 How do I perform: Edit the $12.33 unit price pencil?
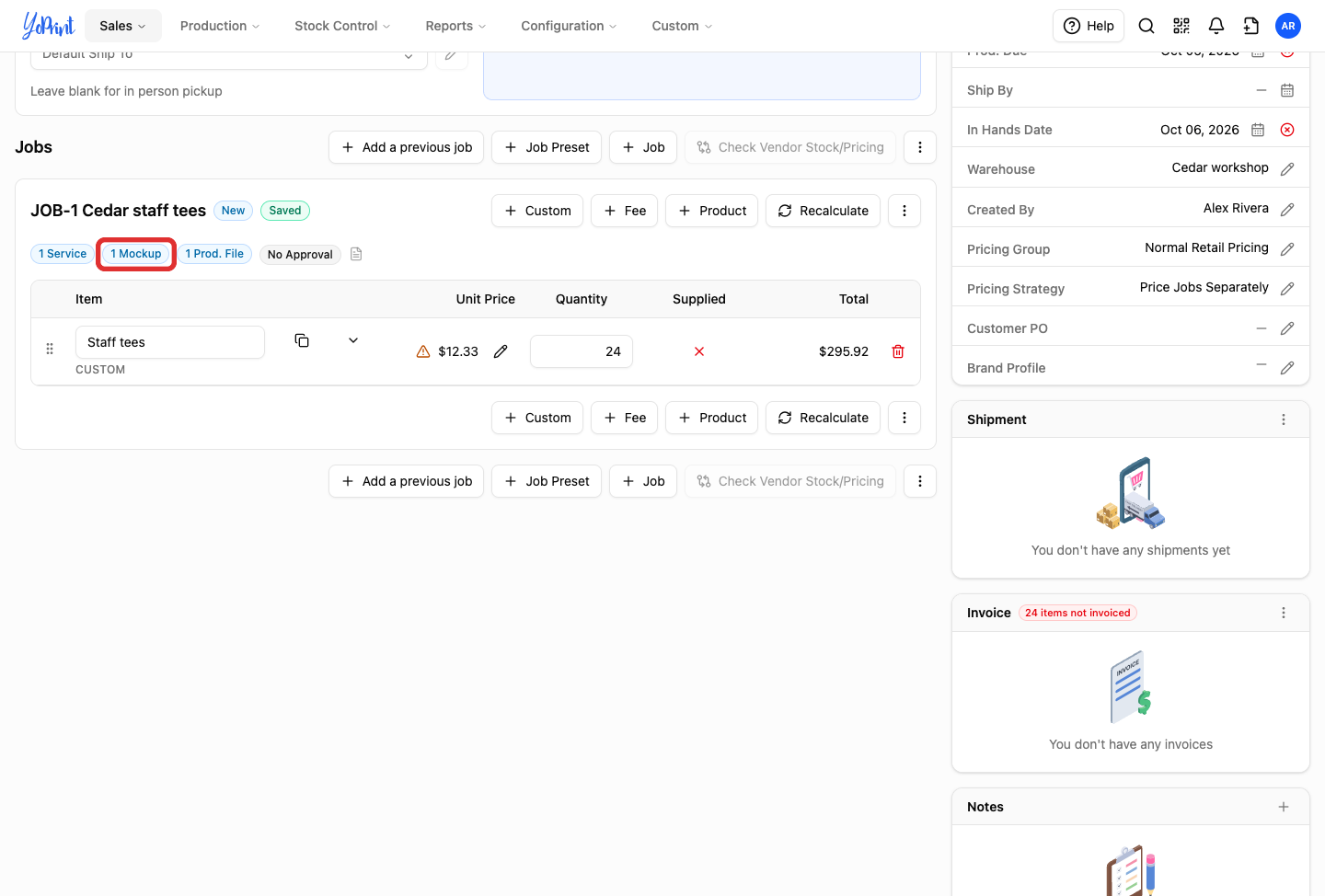[x=501, y=351]
